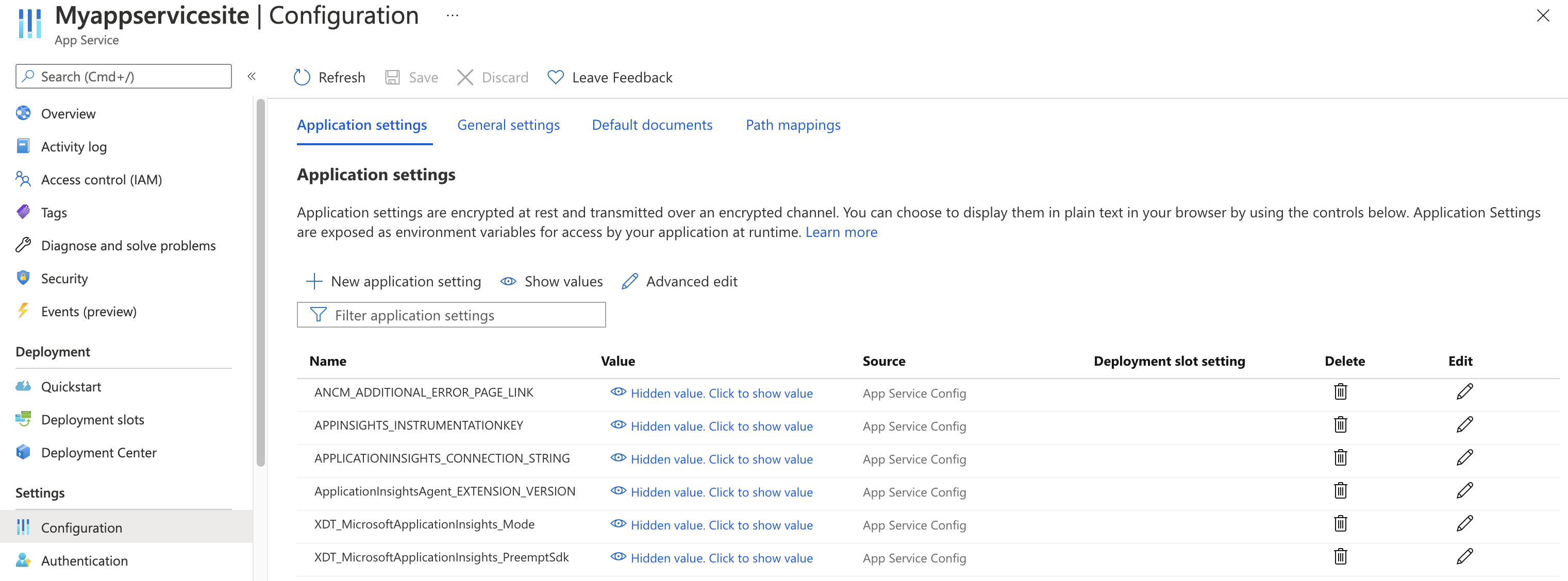Click the Filter application settings input field
This screenshot has height=581, width=1568.
(452, 314)
